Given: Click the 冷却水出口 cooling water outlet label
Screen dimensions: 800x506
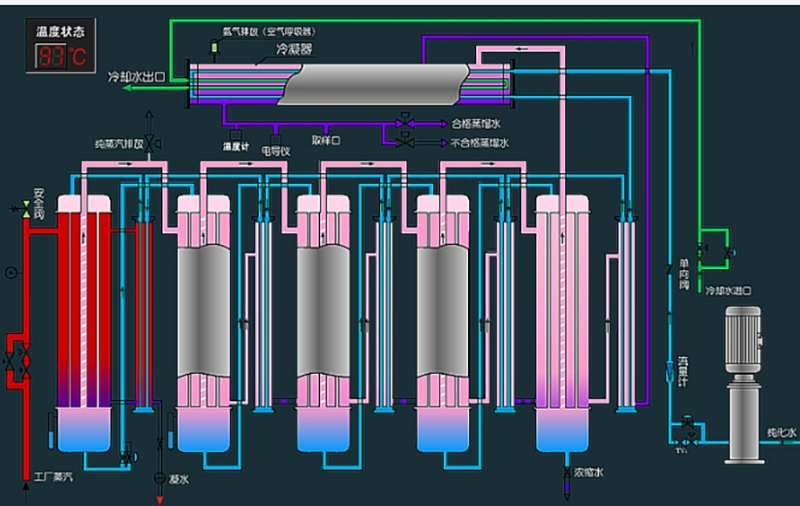Looking at the screenshot, I should 146,74.
